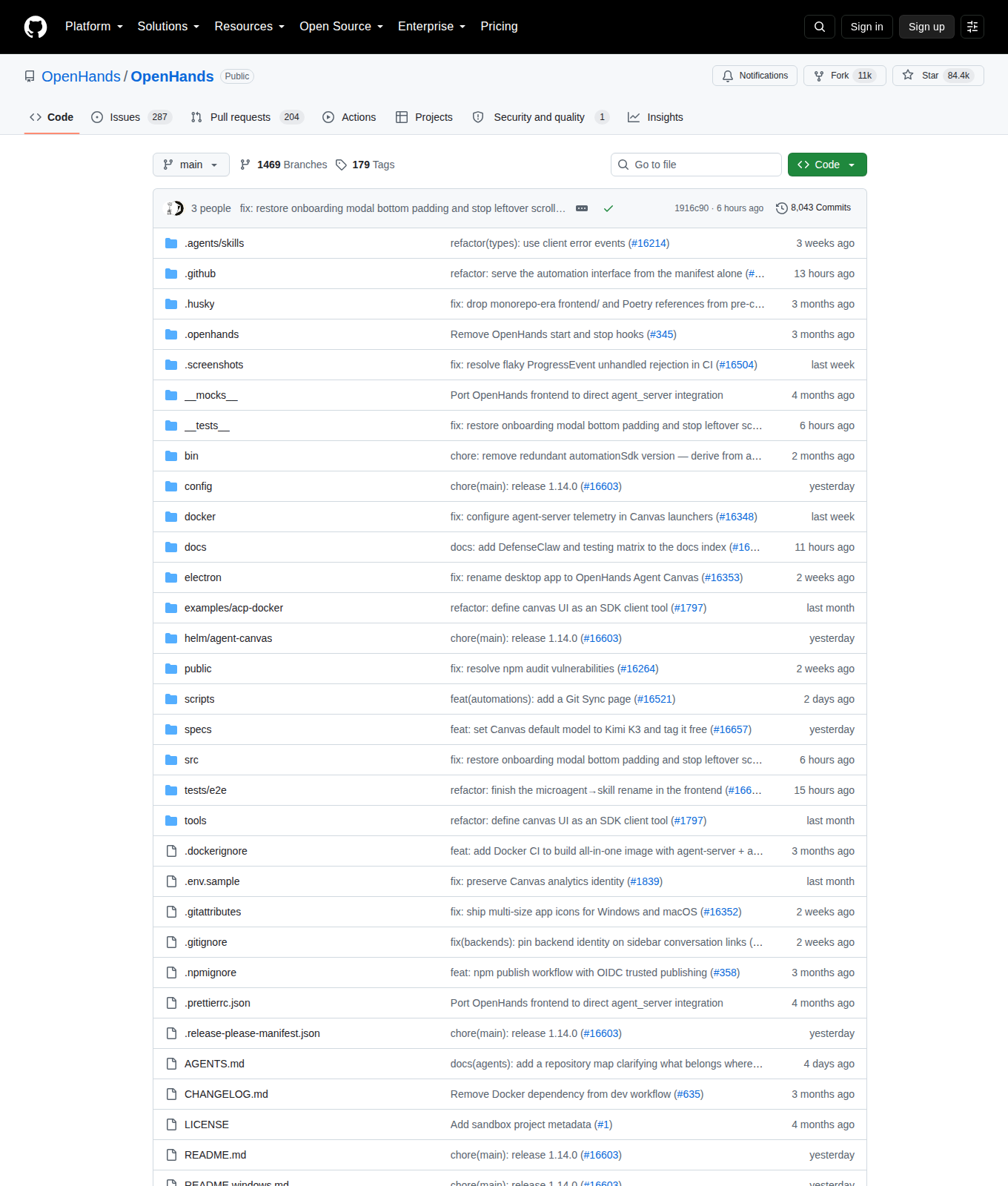
Task: Click the folder icon for src
Action: 171,760
